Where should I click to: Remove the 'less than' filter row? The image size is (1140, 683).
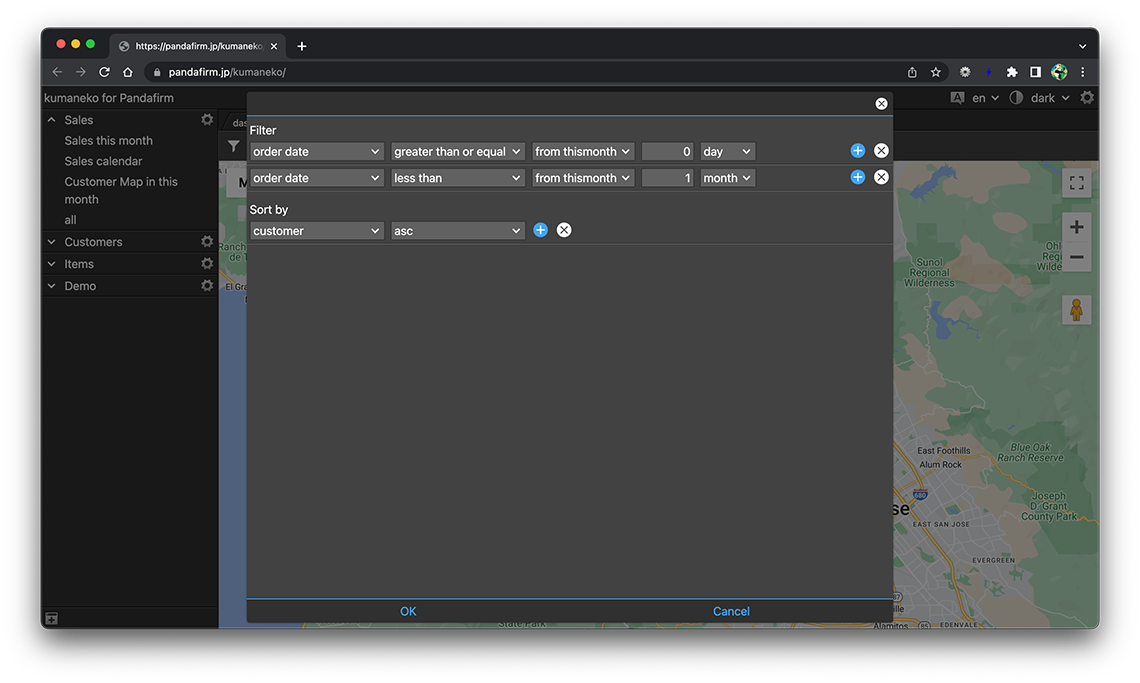click(x=881, y=177)
